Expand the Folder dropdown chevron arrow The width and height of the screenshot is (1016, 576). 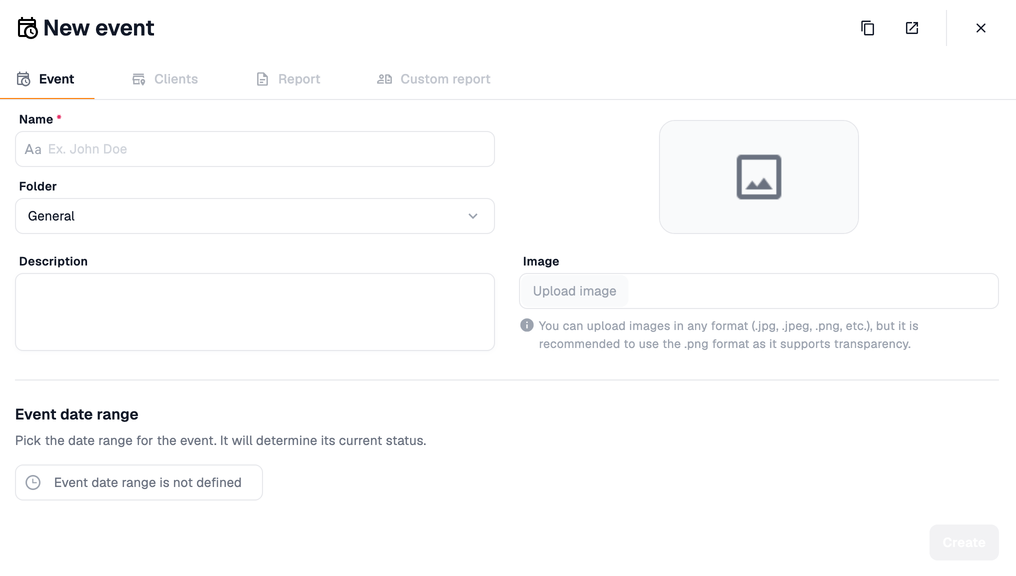click(x=473, y=216)
